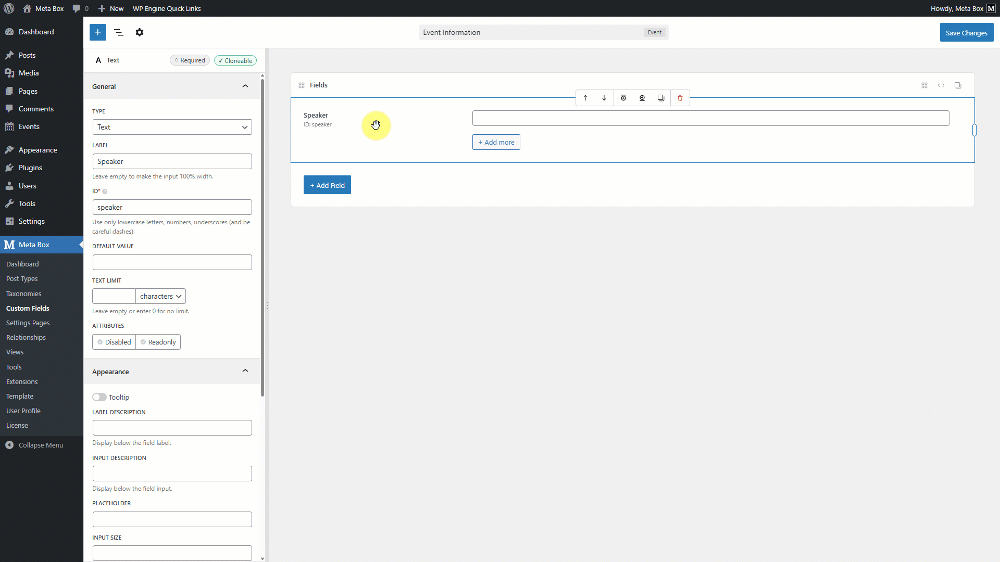
Task: Click the Default Value input field
Action: coord(171,262)
